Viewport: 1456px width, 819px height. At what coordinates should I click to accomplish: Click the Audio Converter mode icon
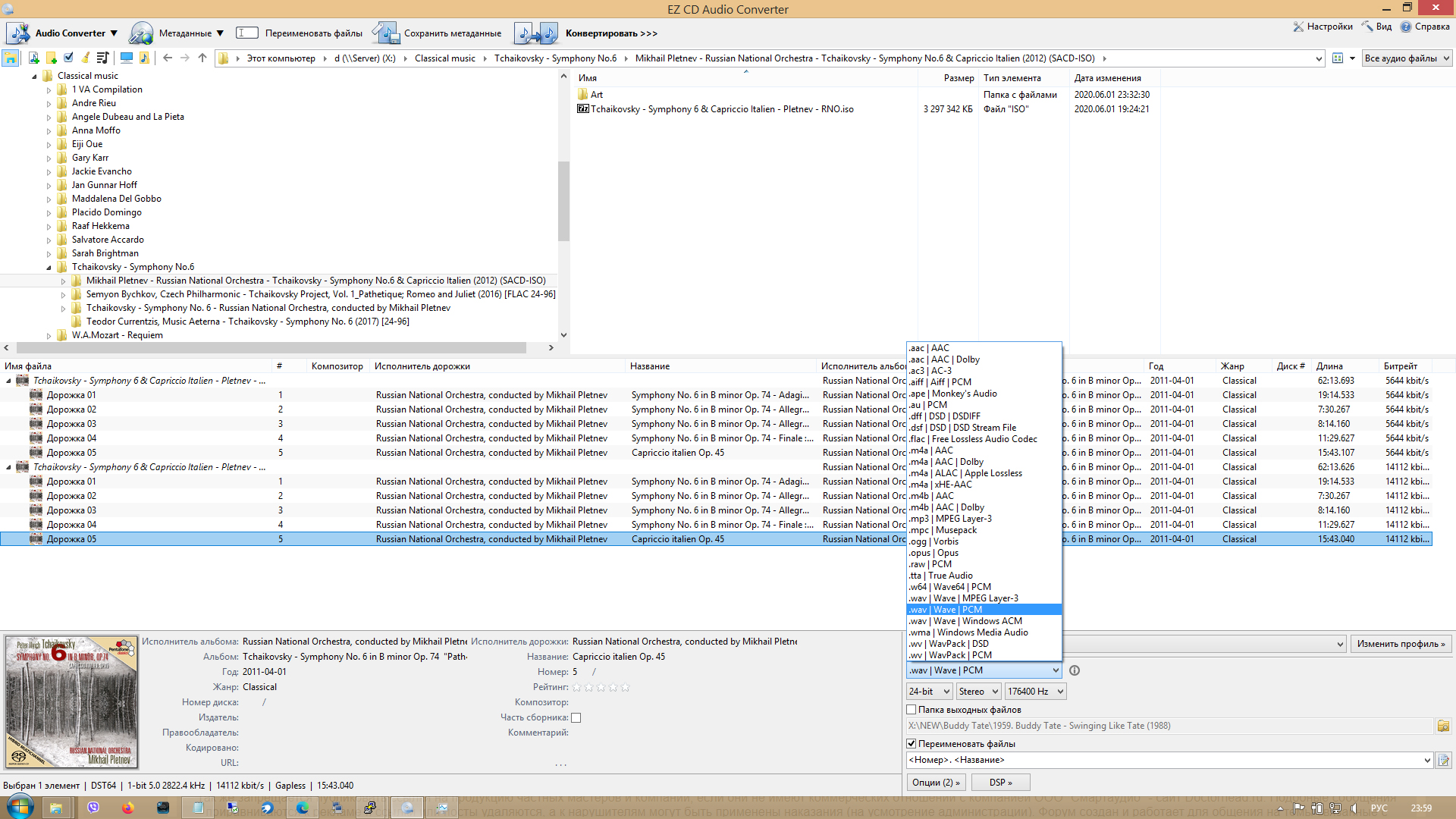click(x=18, y=33)
